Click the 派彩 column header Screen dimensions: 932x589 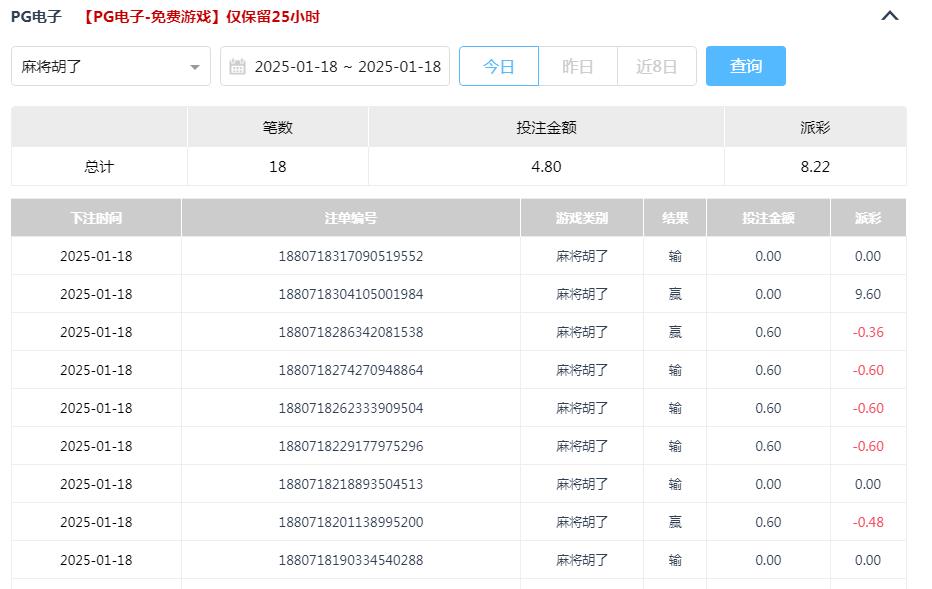pos(814,126)
